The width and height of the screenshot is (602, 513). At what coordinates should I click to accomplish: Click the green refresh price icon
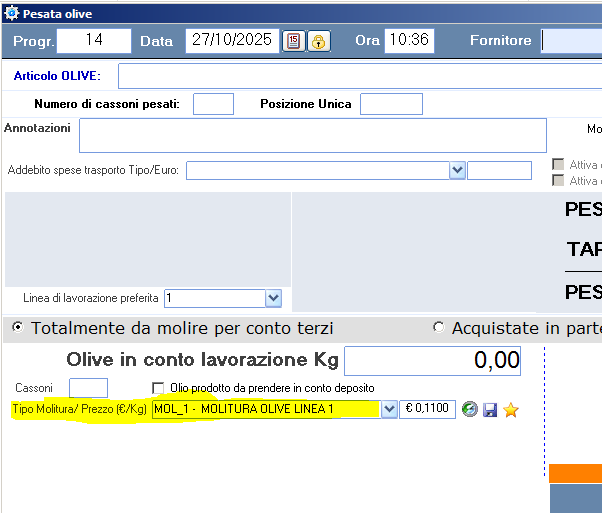[469, 410]
